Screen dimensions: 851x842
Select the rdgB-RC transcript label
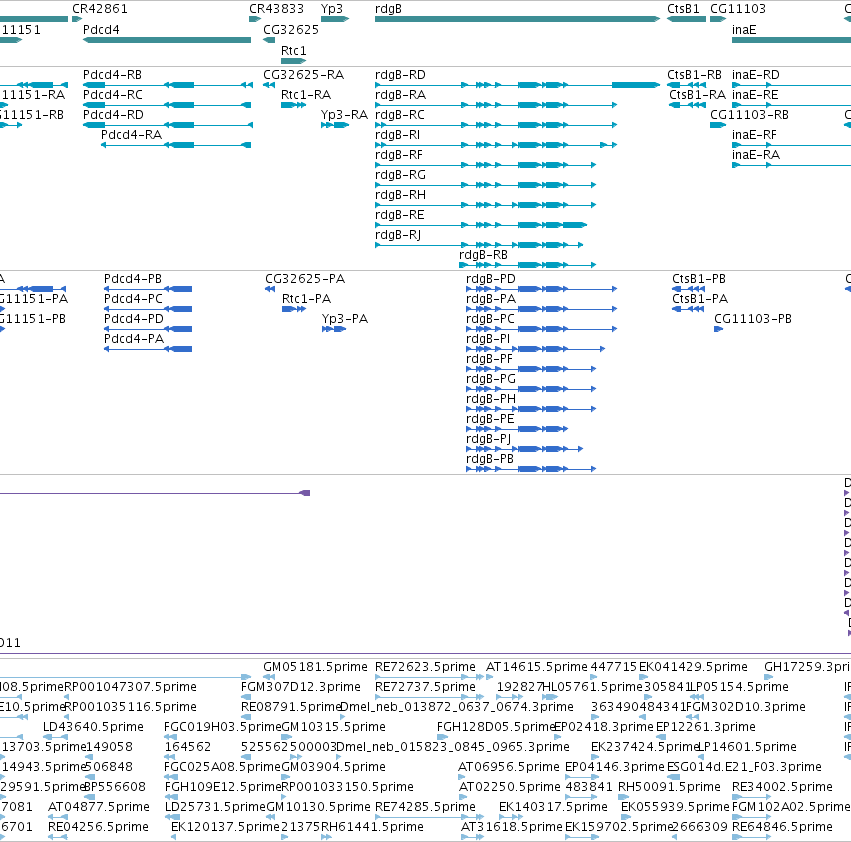click(x=399, y=115)
